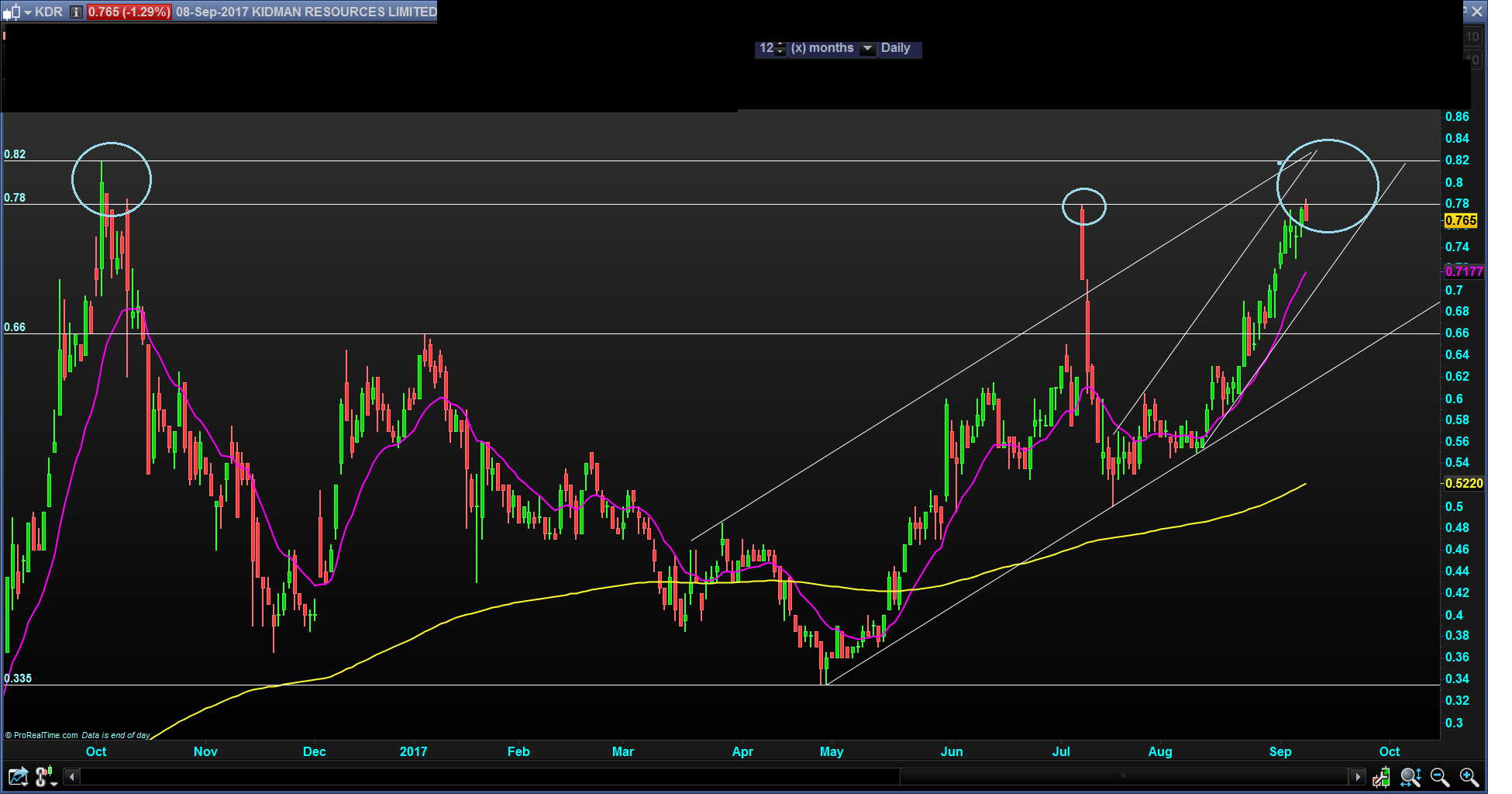Click the auto-fit zoom icon
Image resolution: width=1512 pixels, height=794 pixels.
click(x=1410, y=776)
